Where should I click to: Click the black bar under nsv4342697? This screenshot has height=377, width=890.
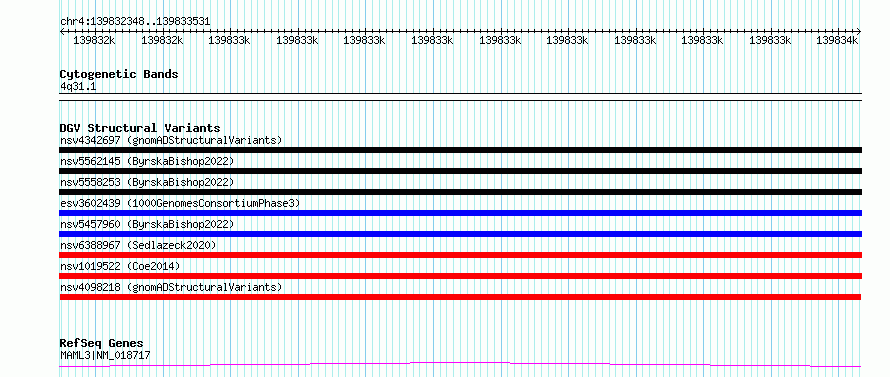pos(460,150)
